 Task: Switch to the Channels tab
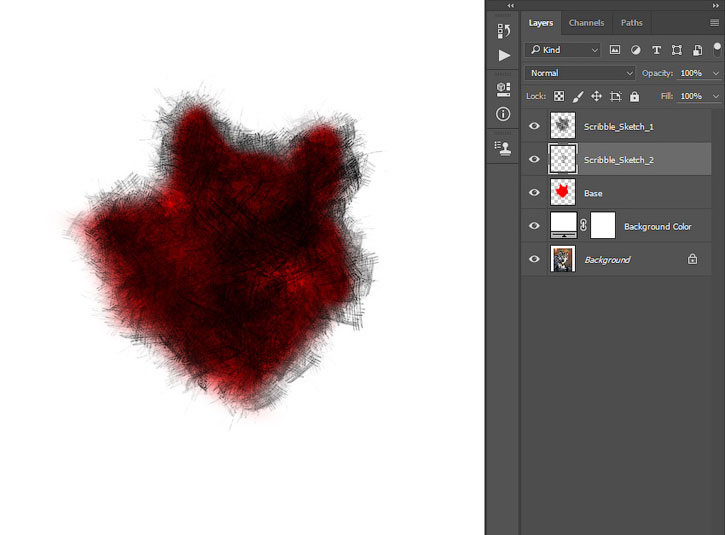point(586,23)
